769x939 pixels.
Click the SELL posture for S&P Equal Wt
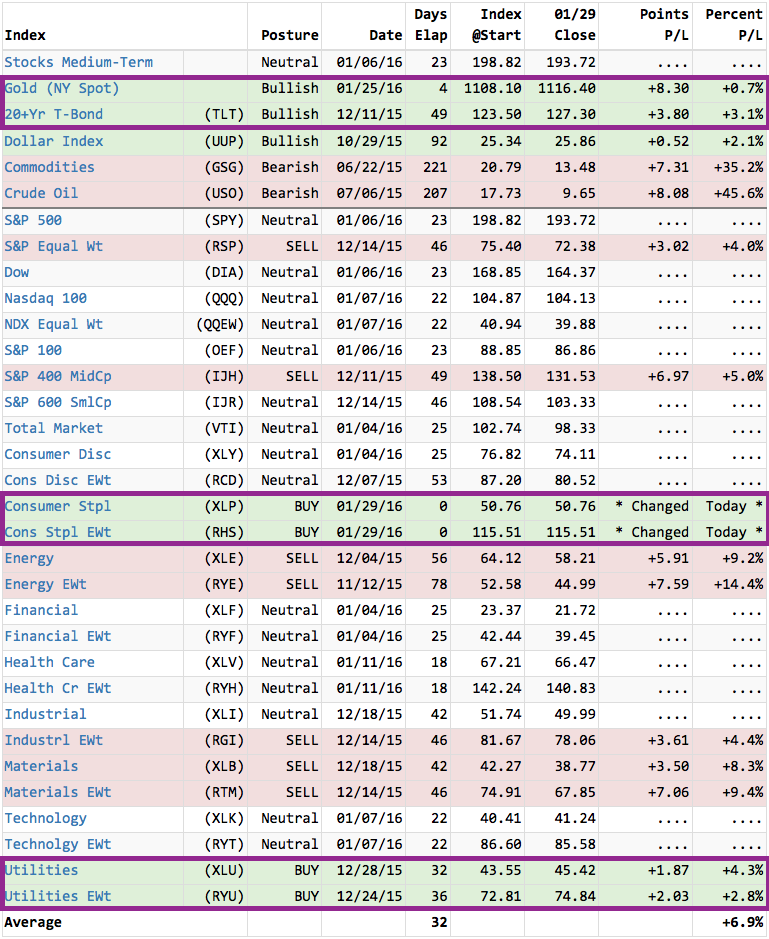click(x=302, y=246)
